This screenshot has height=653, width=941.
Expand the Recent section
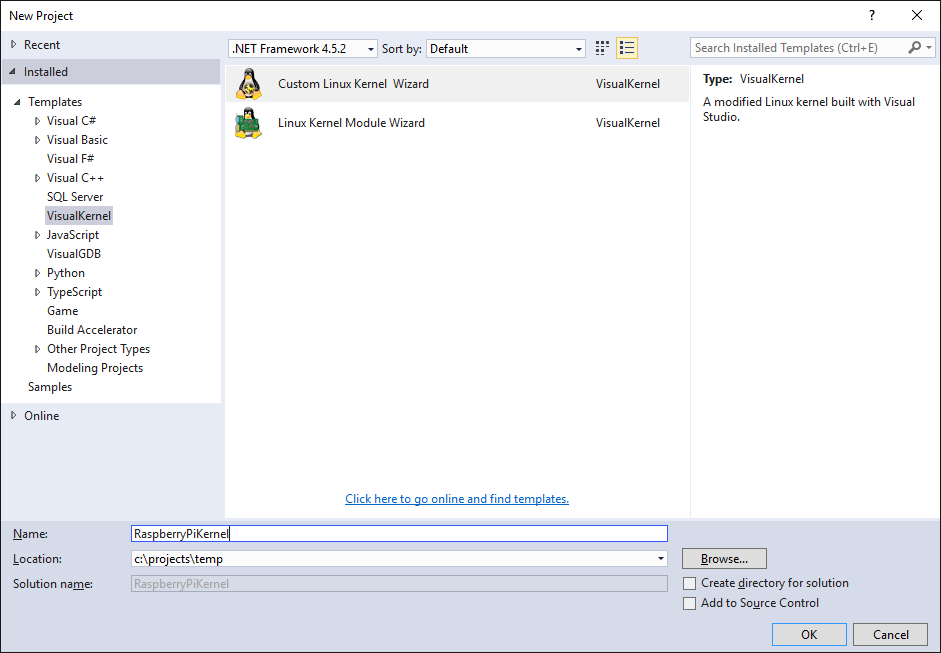point(13,44)
